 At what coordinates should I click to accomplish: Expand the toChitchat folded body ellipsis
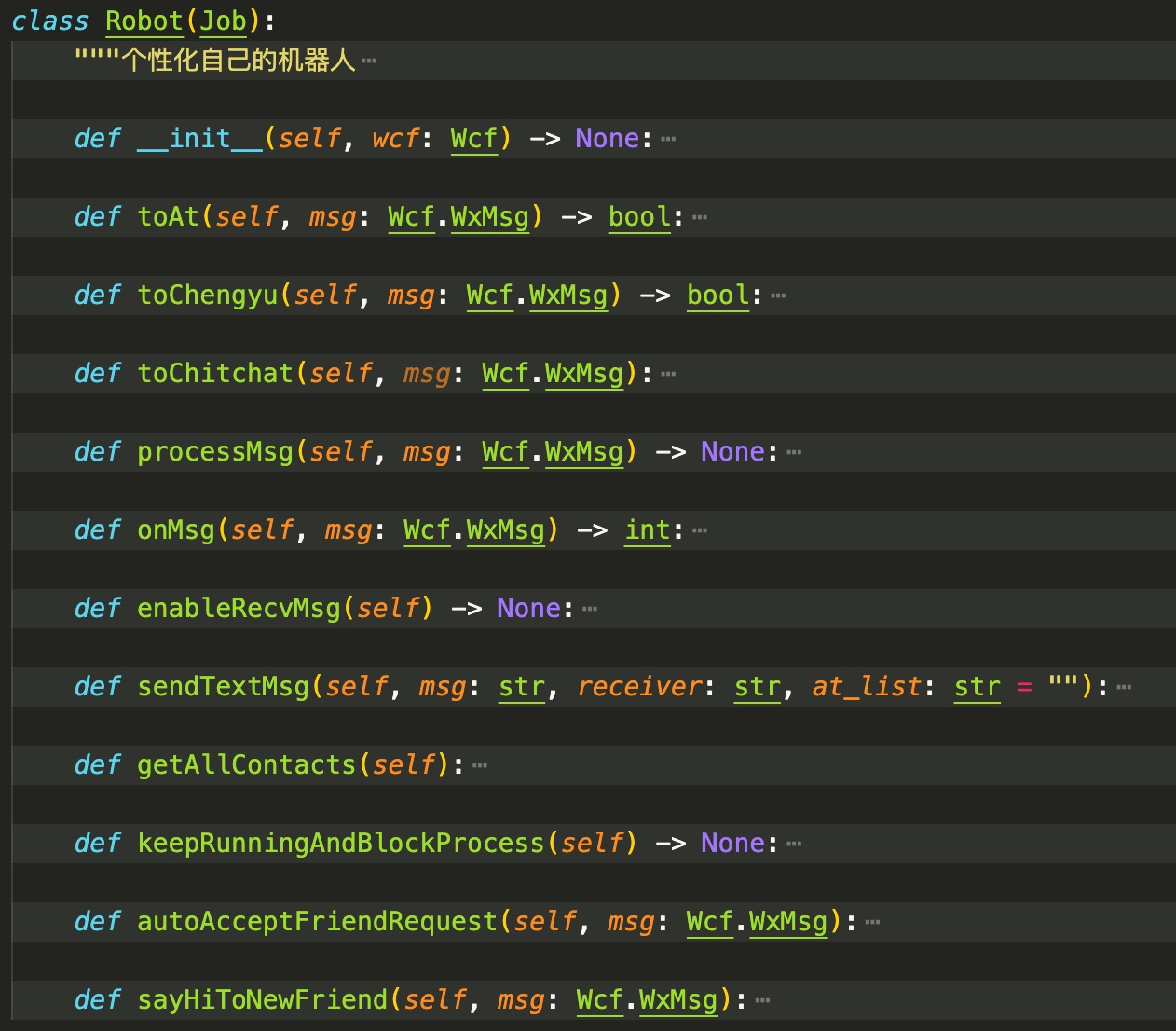point(668,375)
